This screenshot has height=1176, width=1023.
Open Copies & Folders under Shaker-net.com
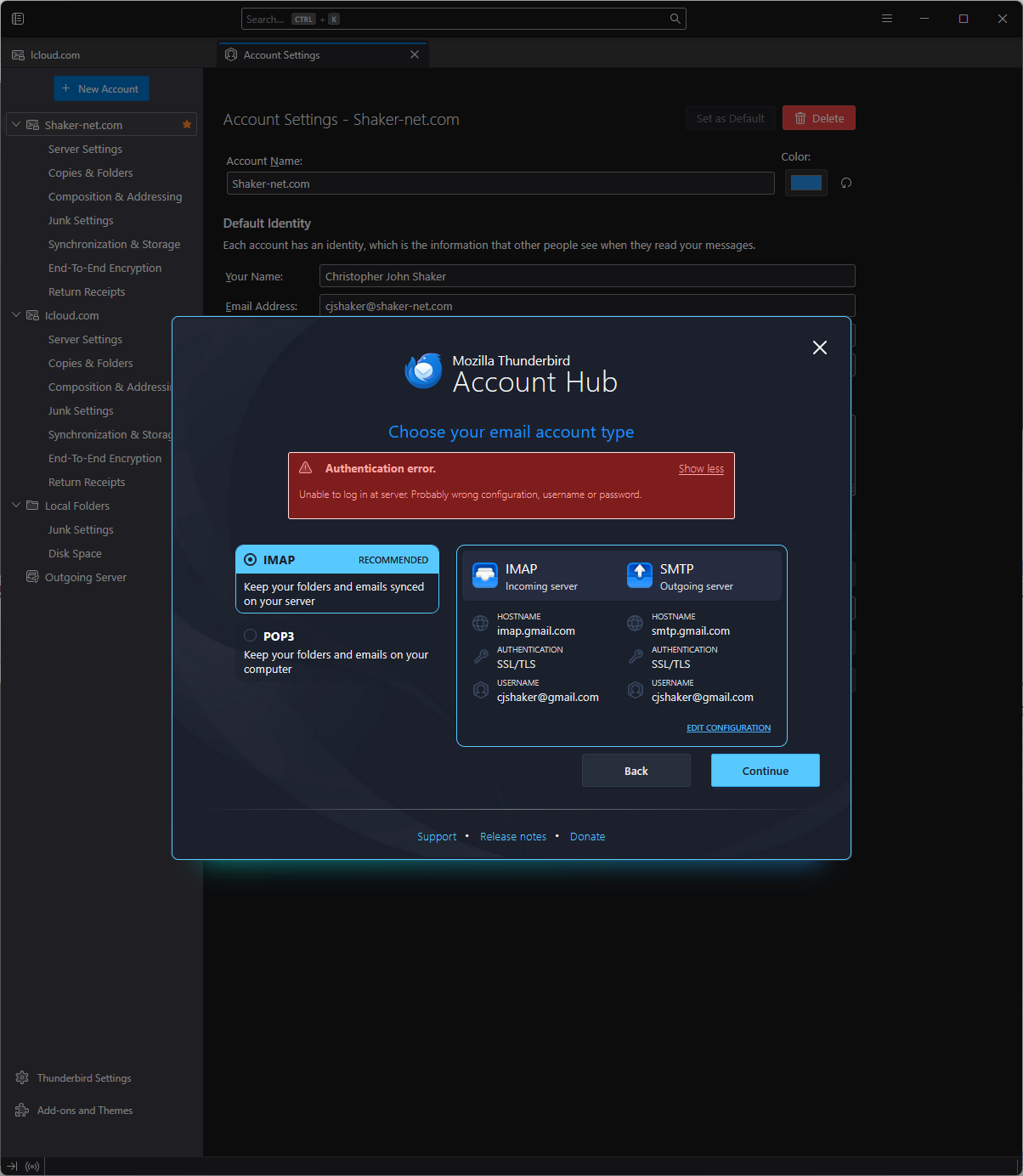click(x=91, y=172)
